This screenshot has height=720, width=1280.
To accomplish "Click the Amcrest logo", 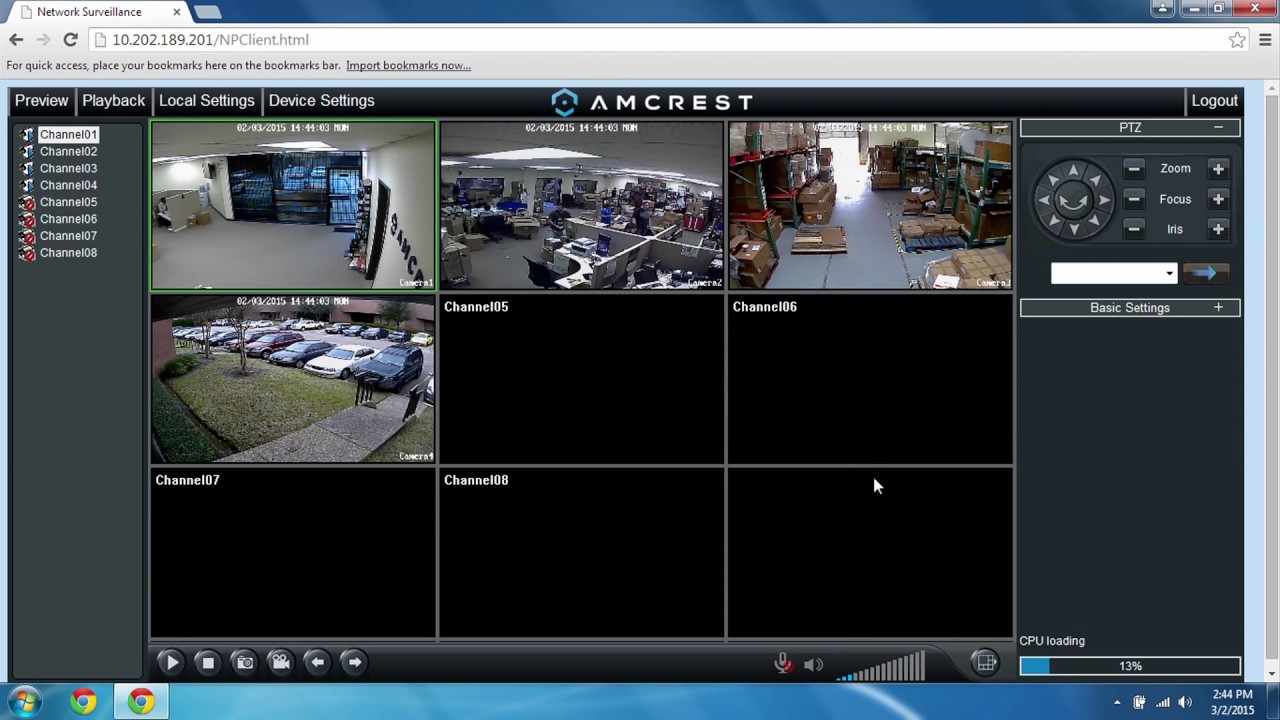I will coord(652,102).
